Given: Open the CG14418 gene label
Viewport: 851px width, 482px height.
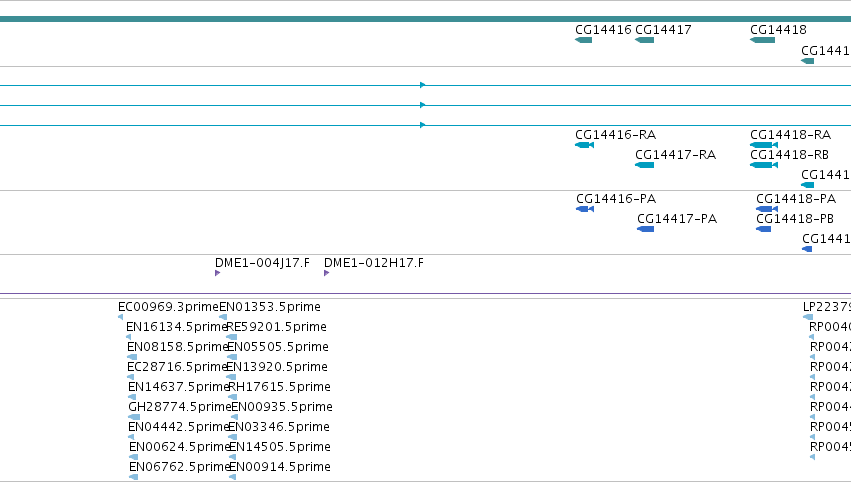Looking at the screenshot, I should [x=778, y=30].
